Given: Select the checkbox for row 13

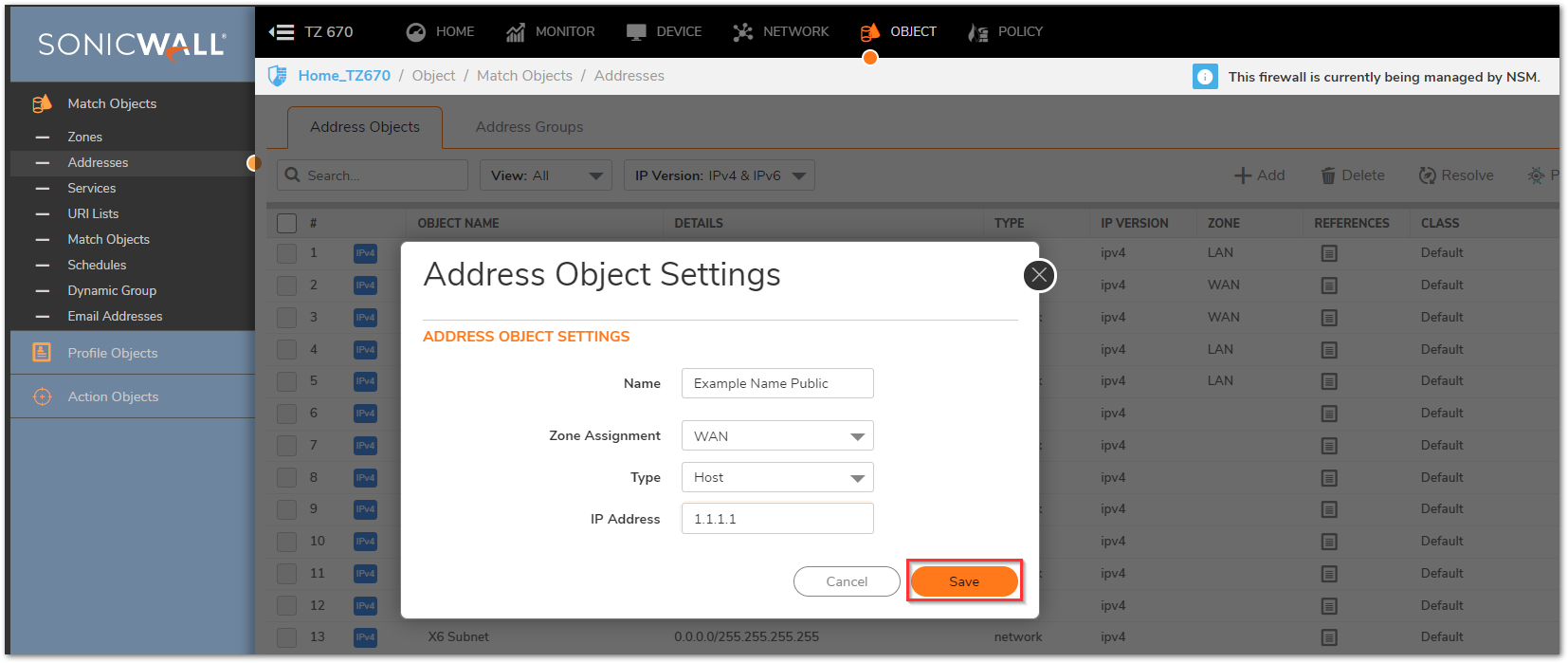Looking at the screenshot, I should point(286,636).
